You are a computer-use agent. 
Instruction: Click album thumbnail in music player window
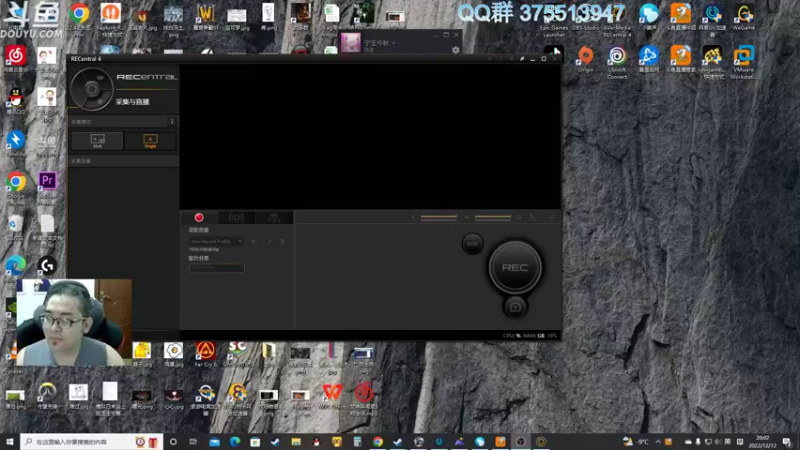tap(351, 43)
